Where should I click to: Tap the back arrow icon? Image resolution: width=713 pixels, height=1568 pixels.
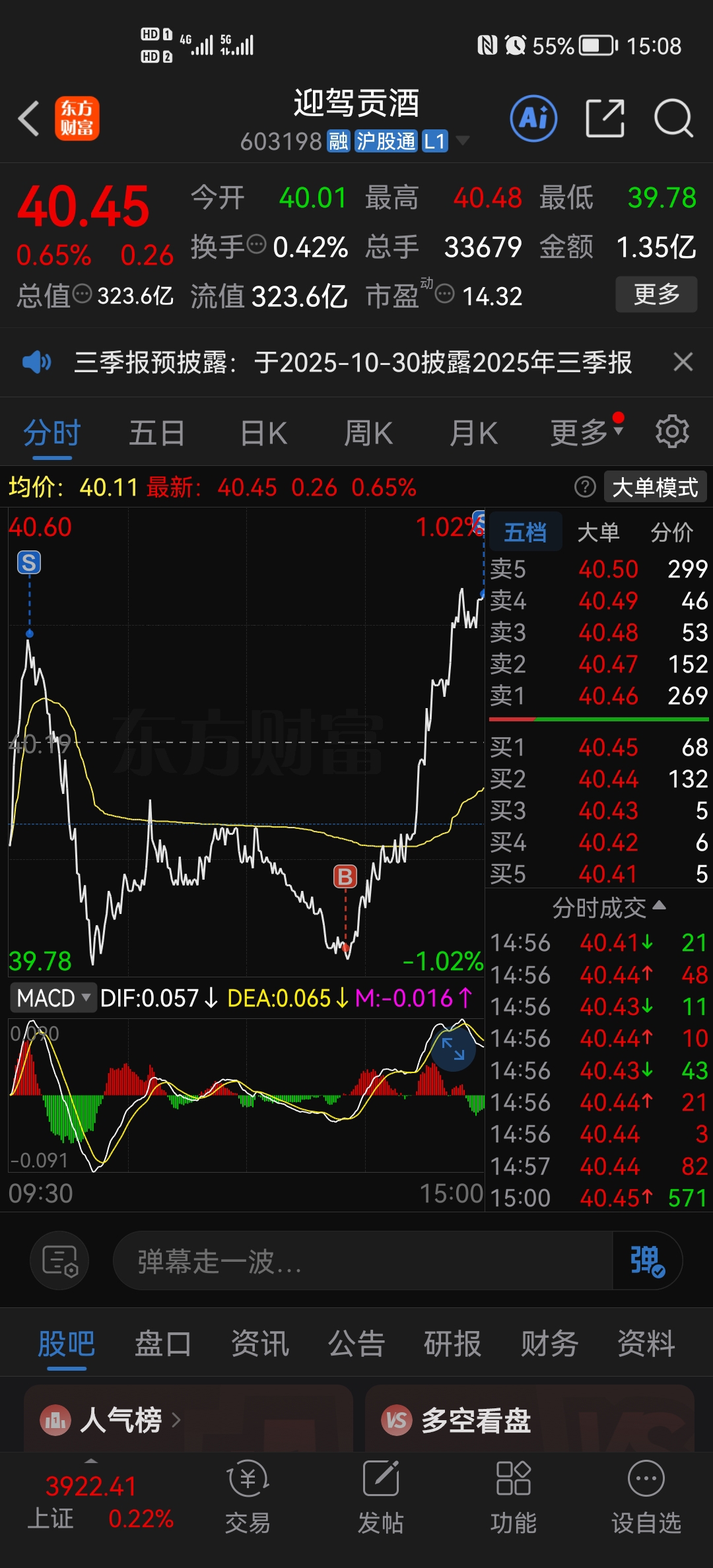29,119
